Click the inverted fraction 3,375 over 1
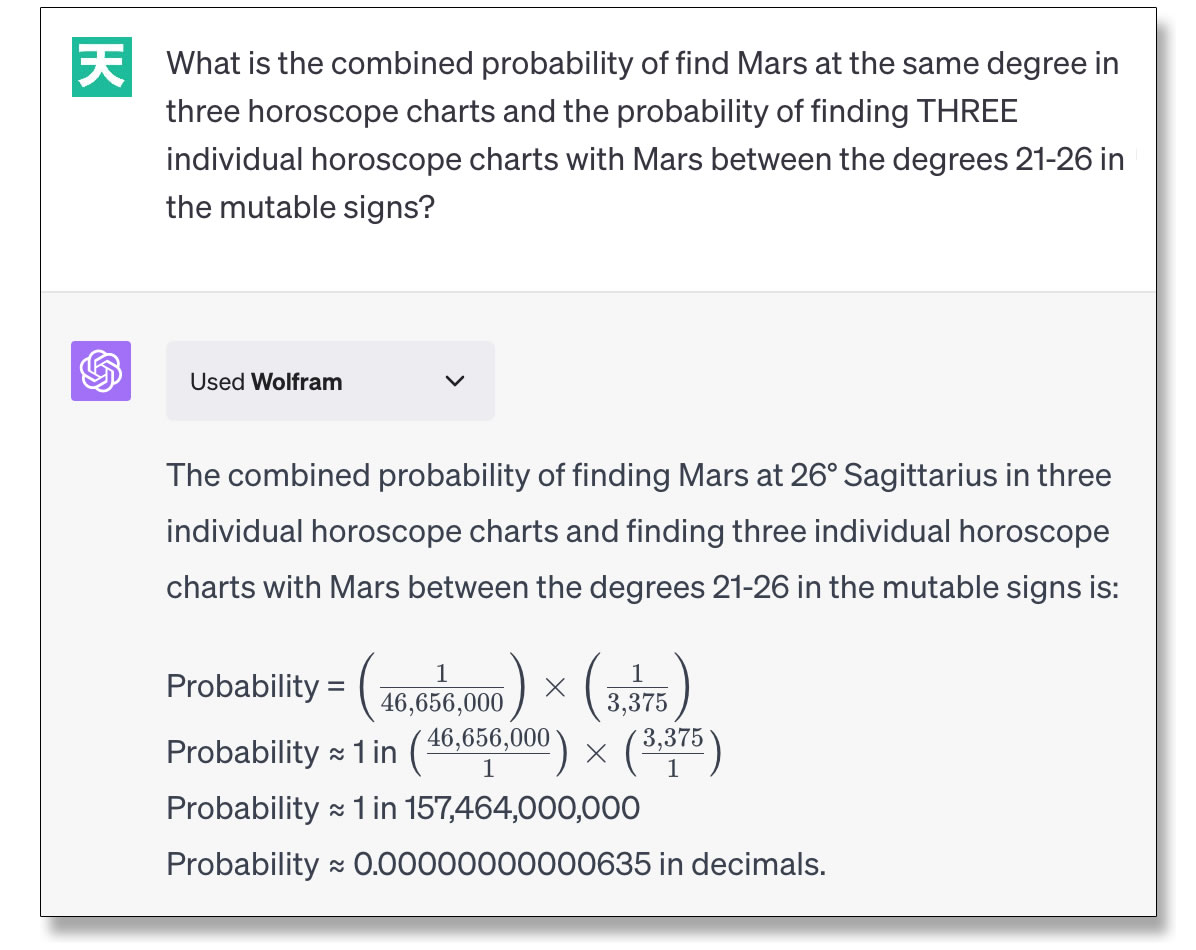The width and height of the screenshot is (1196, 950). [673, 752]
